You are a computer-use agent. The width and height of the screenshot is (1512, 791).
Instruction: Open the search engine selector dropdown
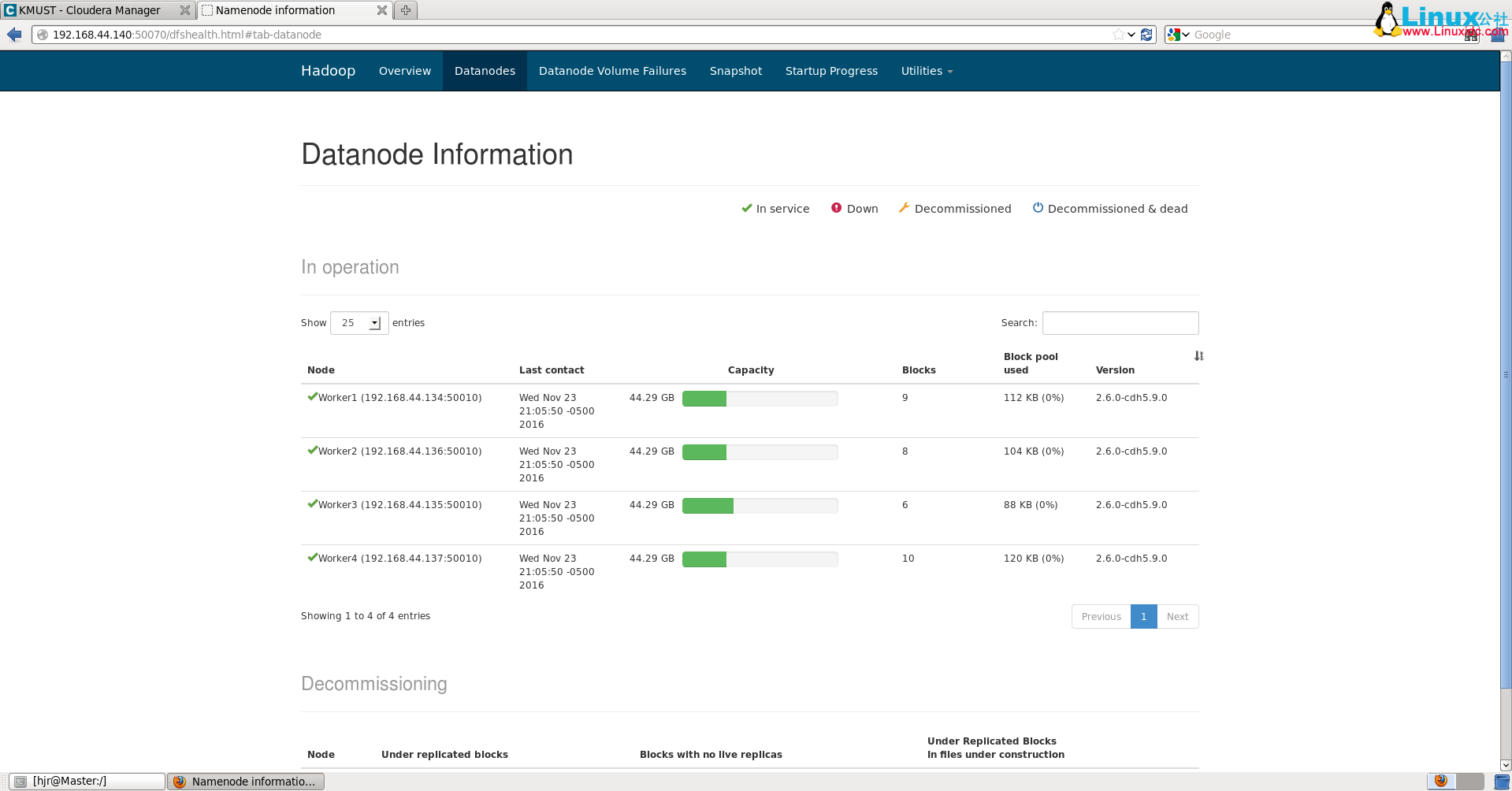[1178, 35]
